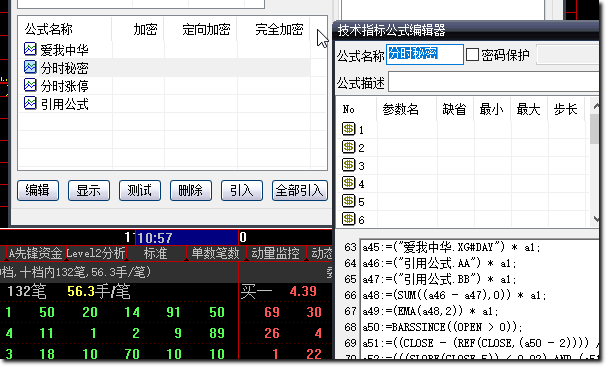
Task: Click the 最大 column header
Action: (x=529, y=109)
